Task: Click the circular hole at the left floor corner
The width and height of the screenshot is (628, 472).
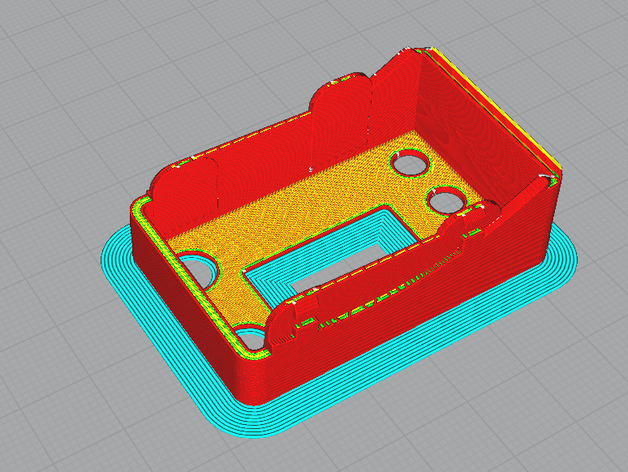Action: (198, 269)
